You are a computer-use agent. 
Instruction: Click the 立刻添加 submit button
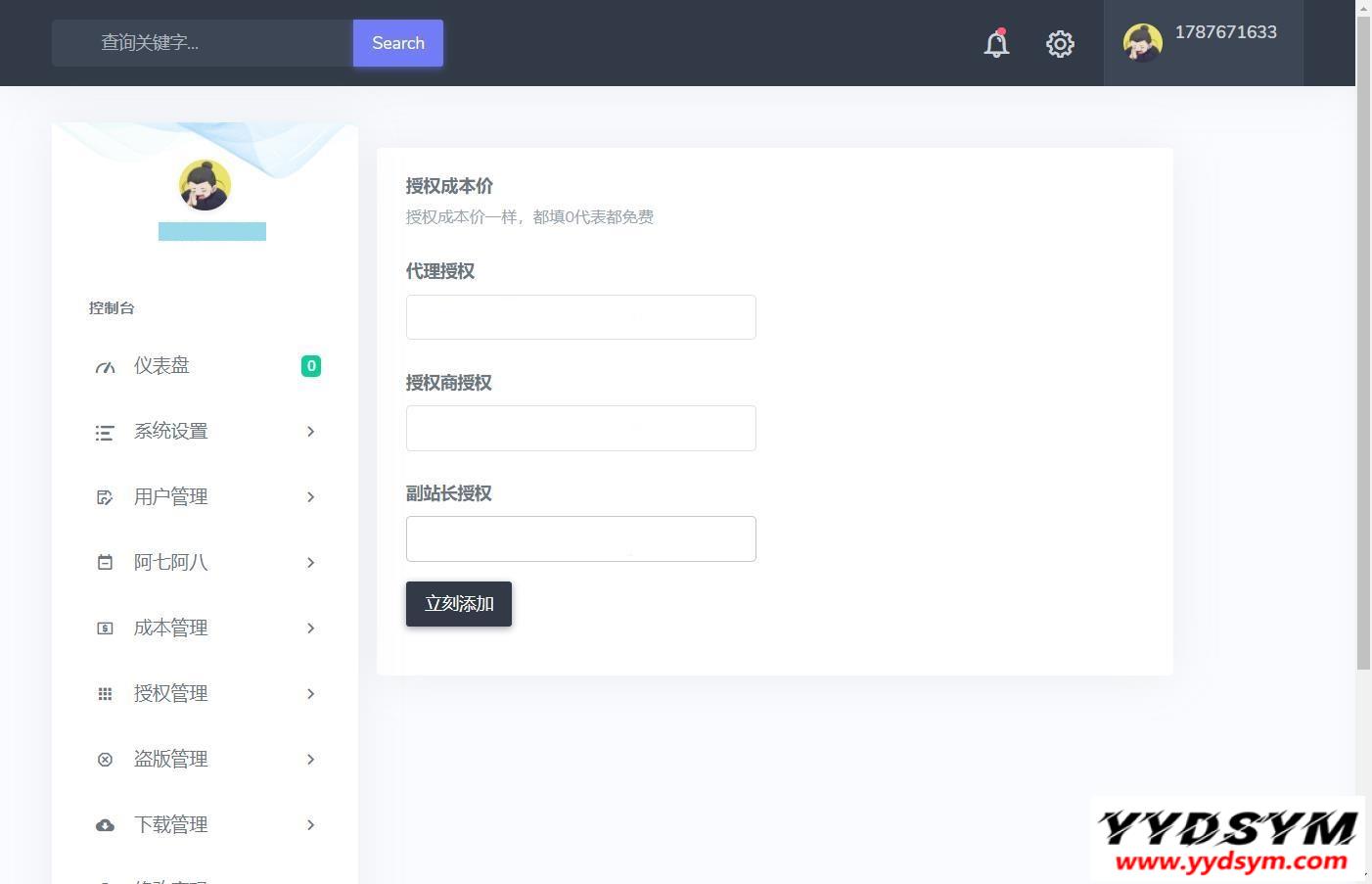[x=458, y=604]
